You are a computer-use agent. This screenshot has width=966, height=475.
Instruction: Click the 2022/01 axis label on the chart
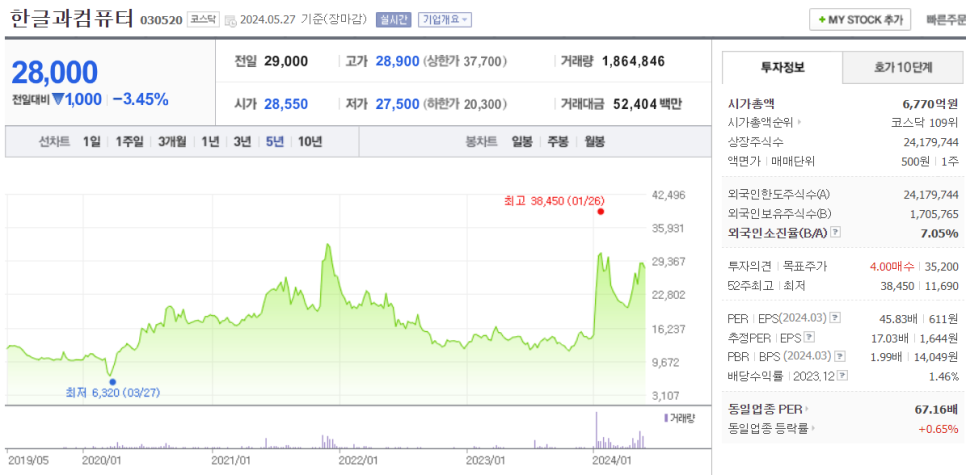tap(358, 460)
